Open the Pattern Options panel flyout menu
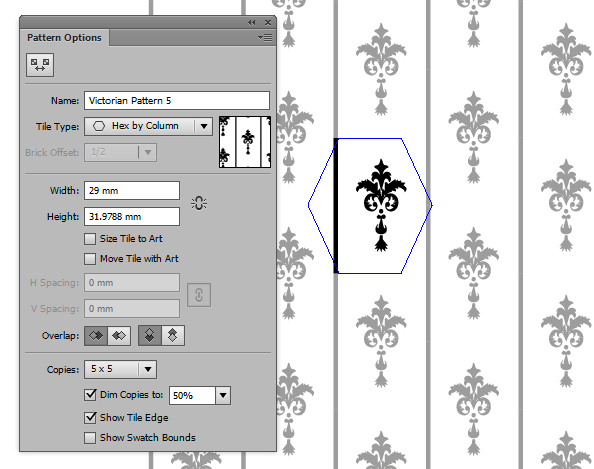594x469 pixels. pyautogui.click(x=265, y=38)
